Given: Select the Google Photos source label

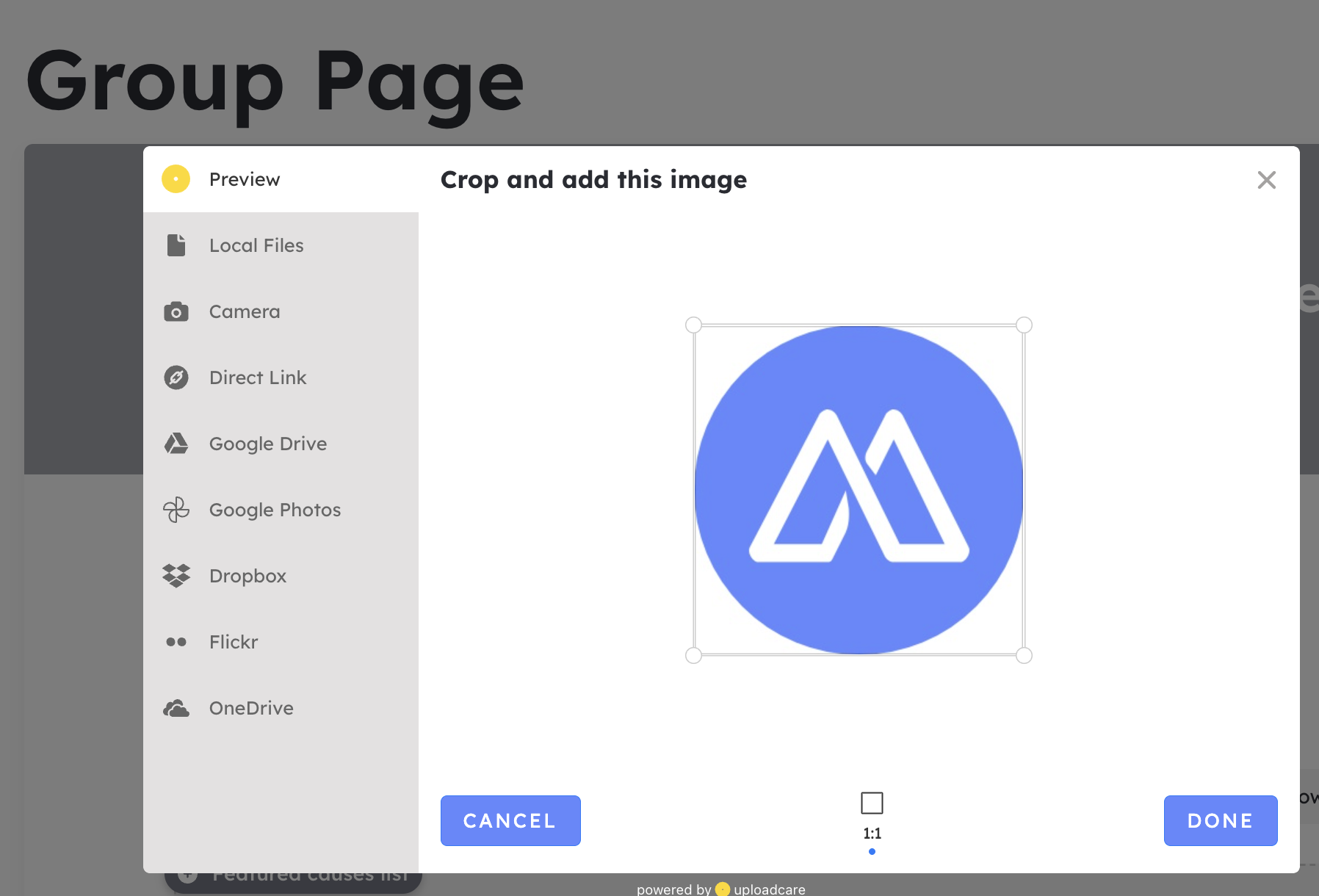Looking at the screenshot, I should (x=275, y=510).
